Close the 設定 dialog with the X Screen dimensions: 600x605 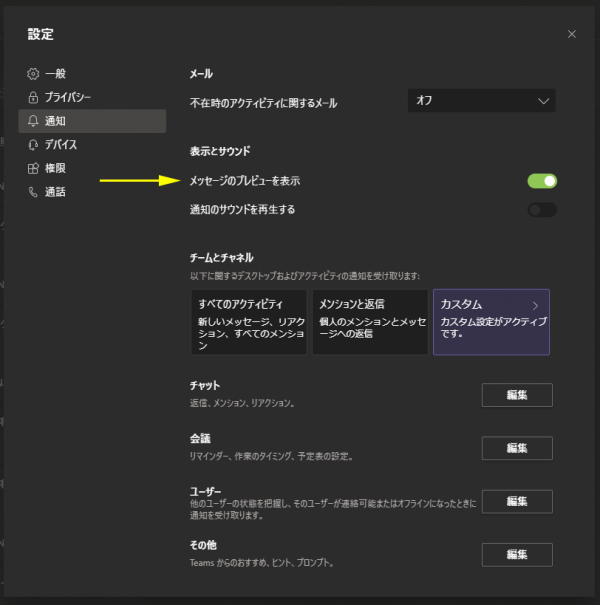pos(572,34)
